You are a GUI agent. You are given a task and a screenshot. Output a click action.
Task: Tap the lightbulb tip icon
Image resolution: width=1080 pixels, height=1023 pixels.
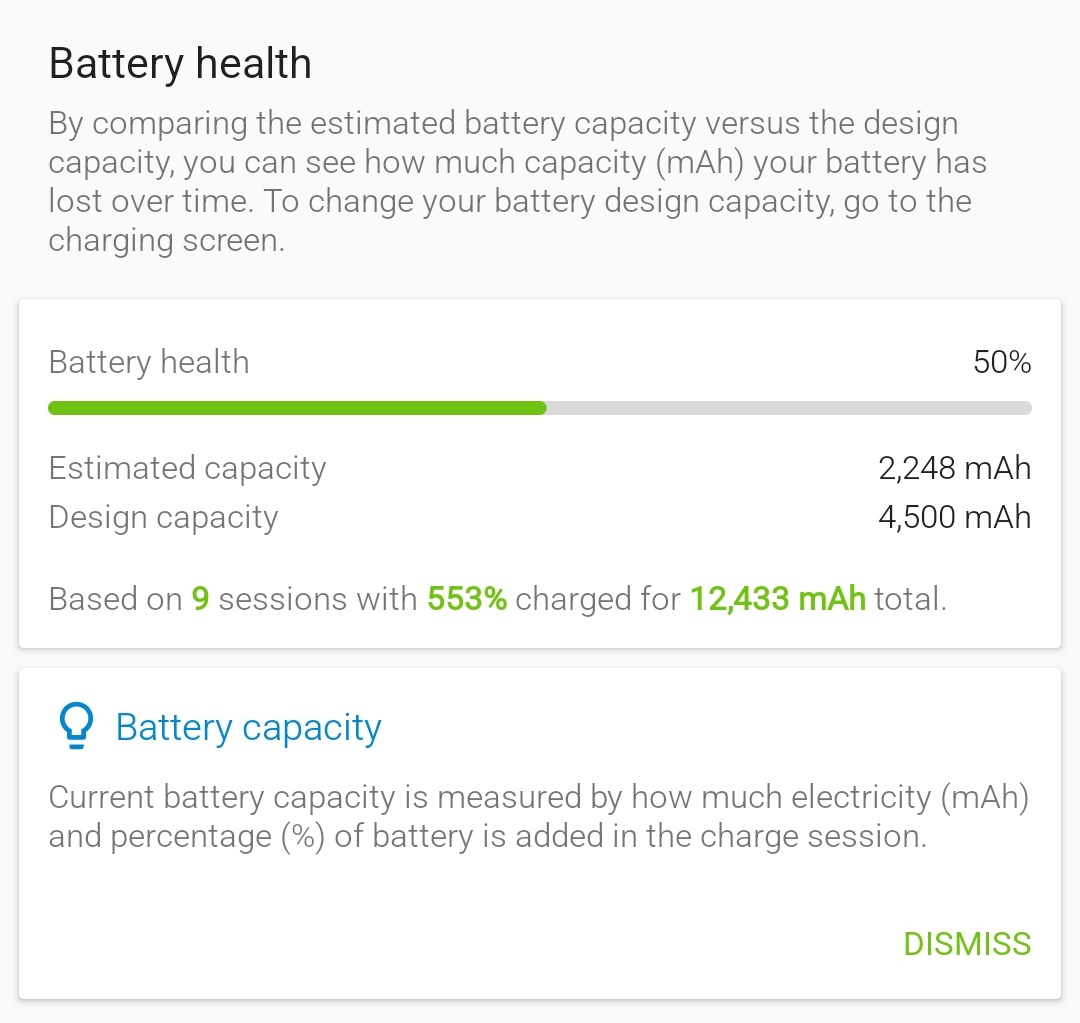[x=76, y=725]
